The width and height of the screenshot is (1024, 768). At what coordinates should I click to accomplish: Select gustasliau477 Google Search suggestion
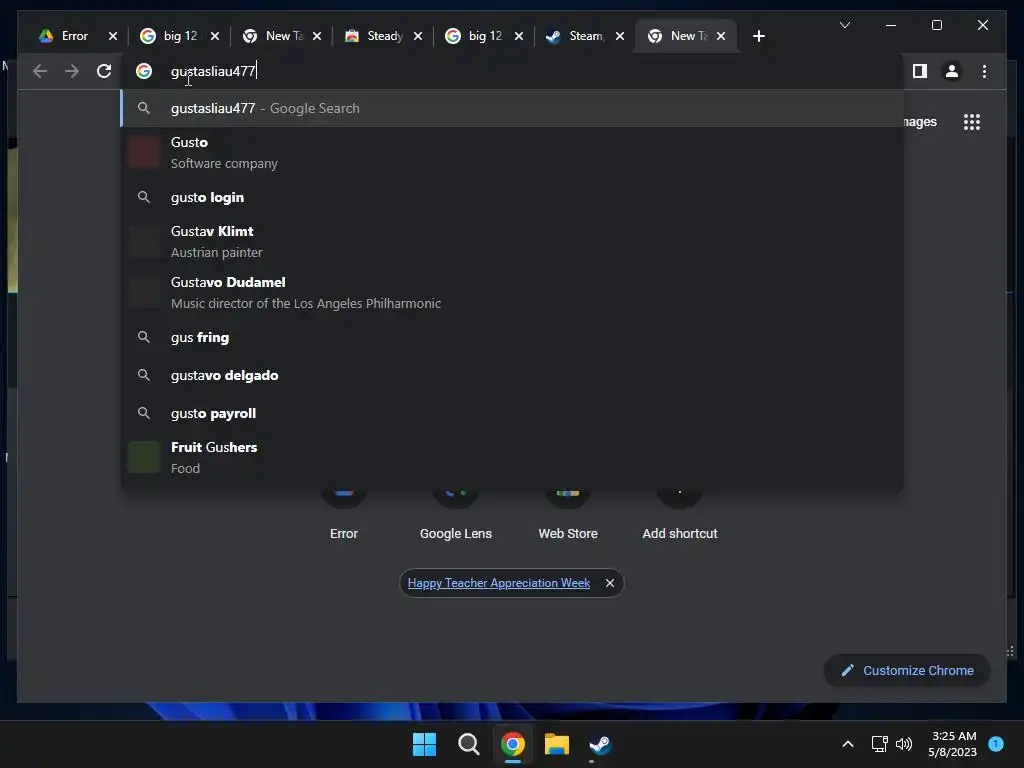pyautogui.click(x=512, y=108)
